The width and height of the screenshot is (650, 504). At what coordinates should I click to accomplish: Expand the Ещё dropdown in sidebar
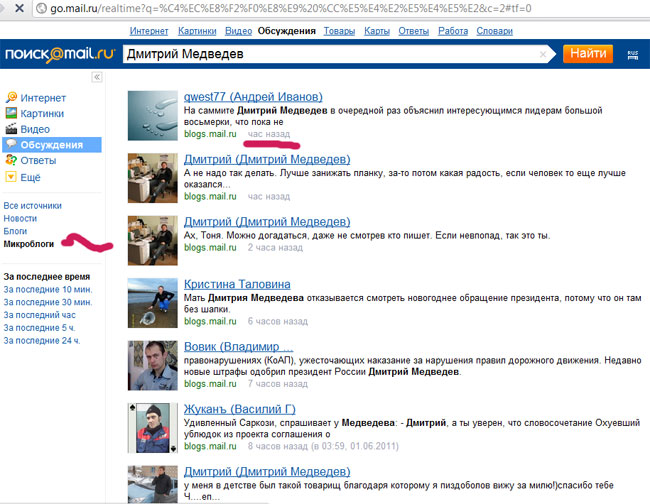click(x=11, y=177)
